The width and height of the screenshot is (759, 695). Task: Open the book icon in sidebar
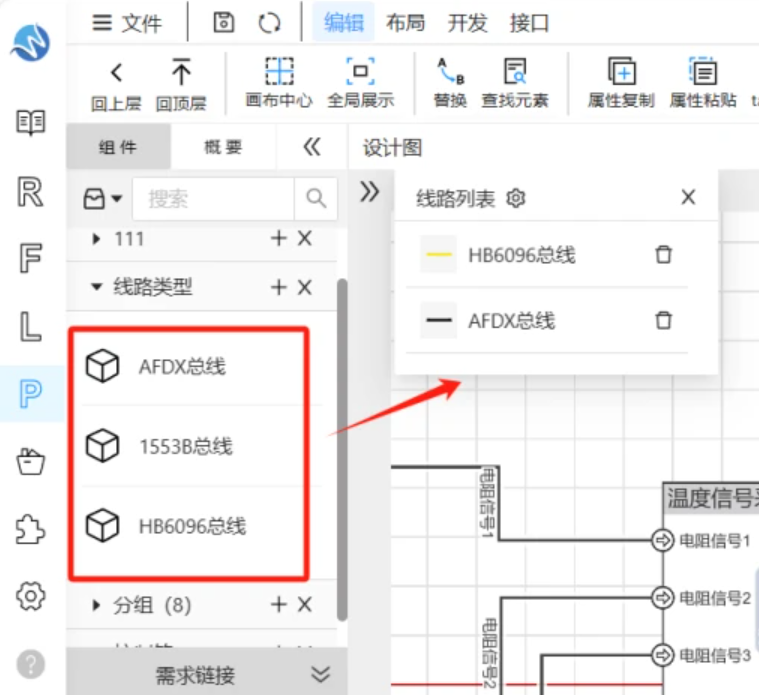31,122
